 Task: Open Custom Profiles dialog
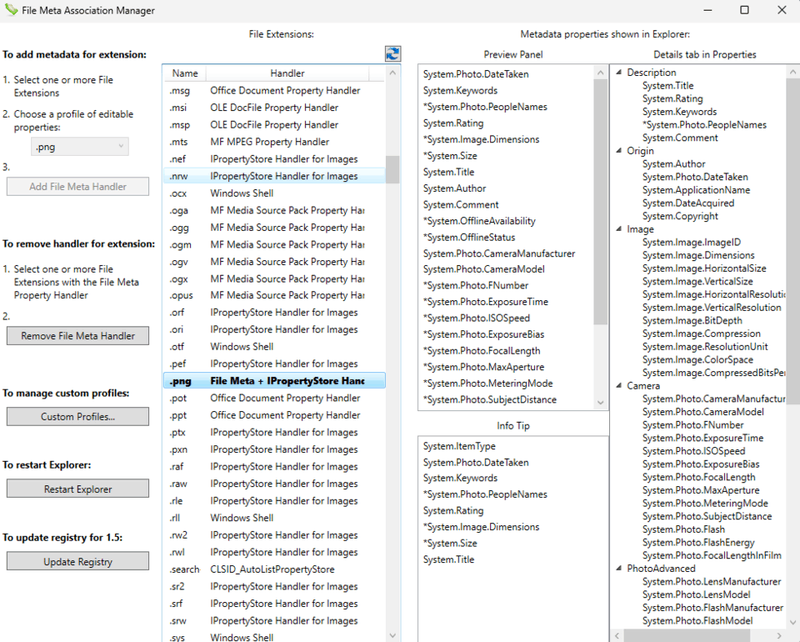point(78,416)
